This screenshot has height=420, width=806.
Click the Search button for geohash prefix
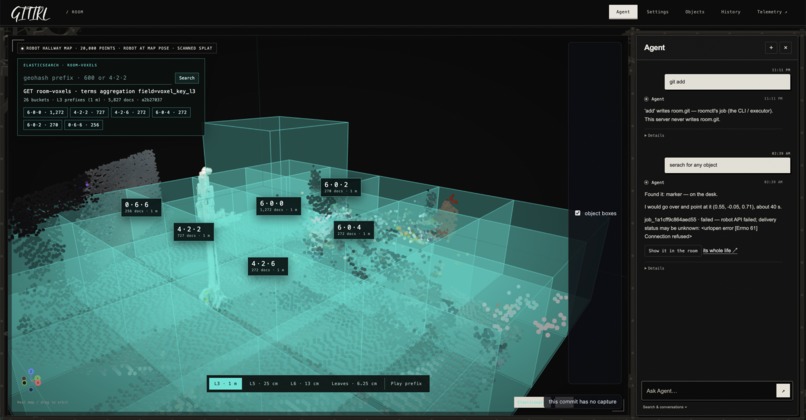(x=187, y=78)
